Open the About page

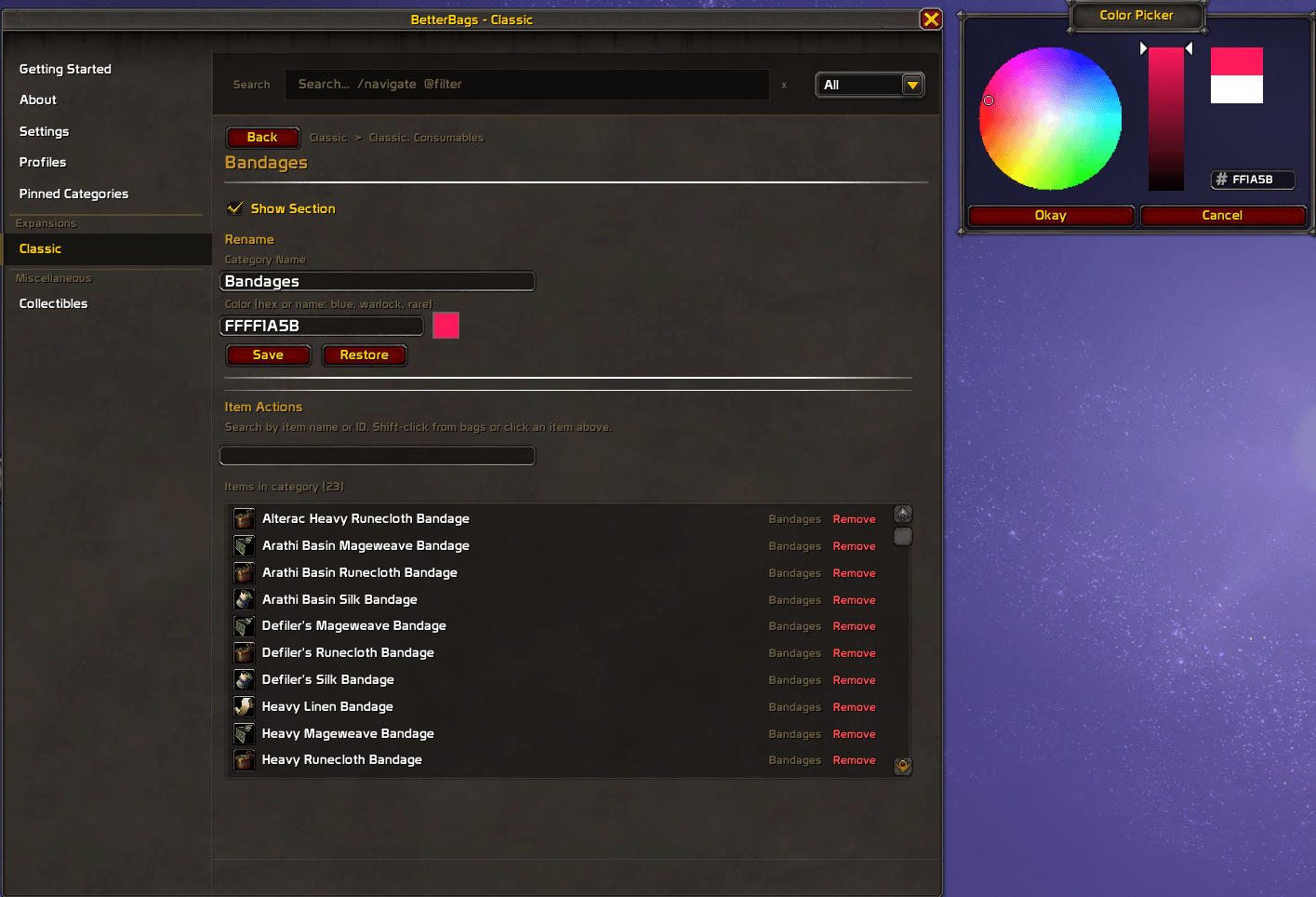[38, 100]
